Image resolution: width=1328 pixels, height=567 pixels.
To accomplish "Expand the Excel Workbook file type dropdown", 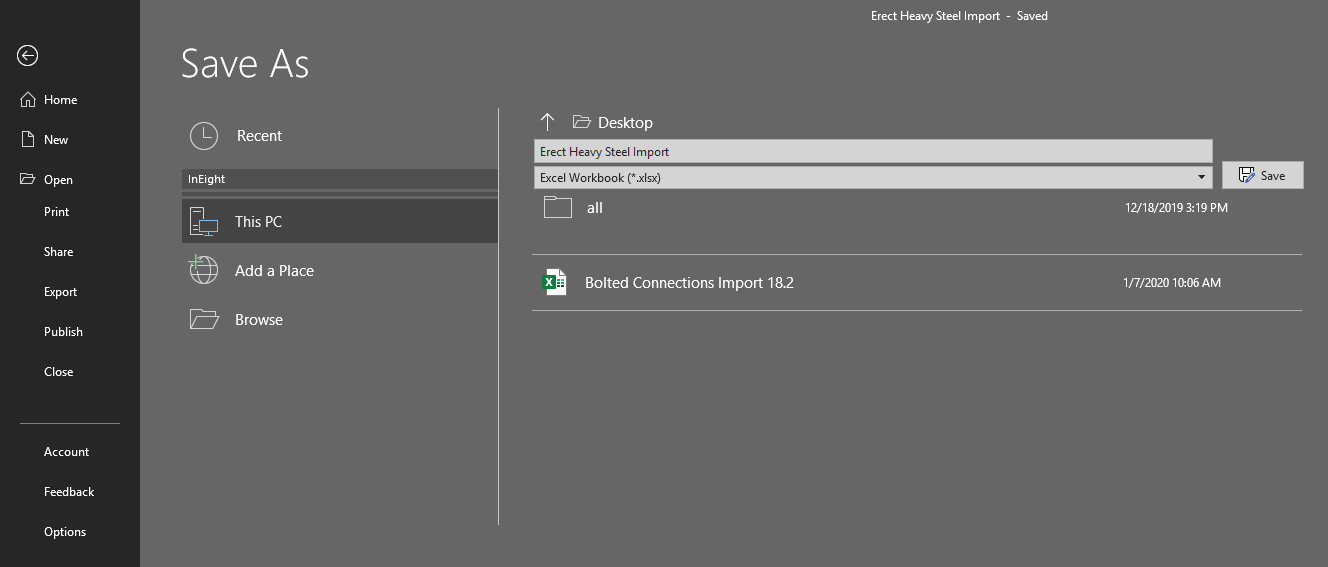I will [873, 177].
